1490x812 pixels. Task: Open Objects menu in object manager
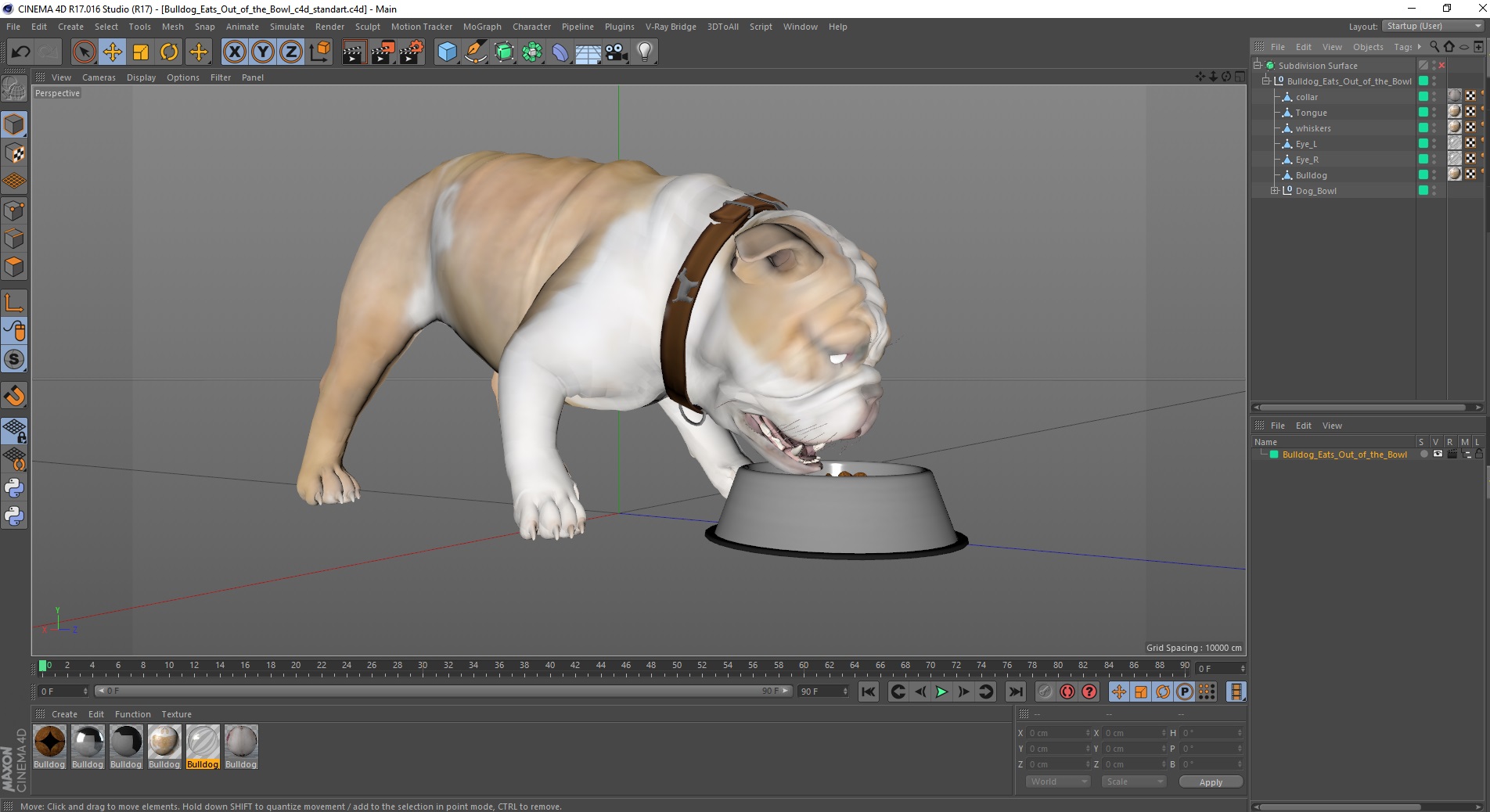1368,47
